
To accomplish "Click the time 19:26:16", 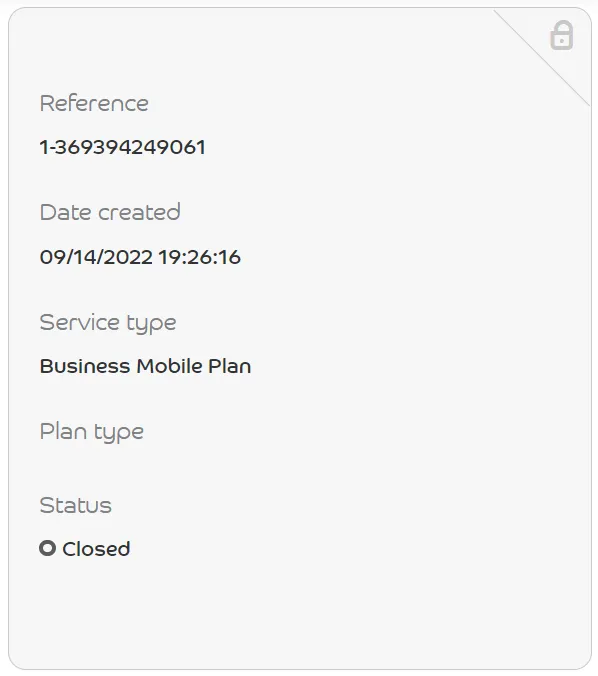I will click(200, 257).
